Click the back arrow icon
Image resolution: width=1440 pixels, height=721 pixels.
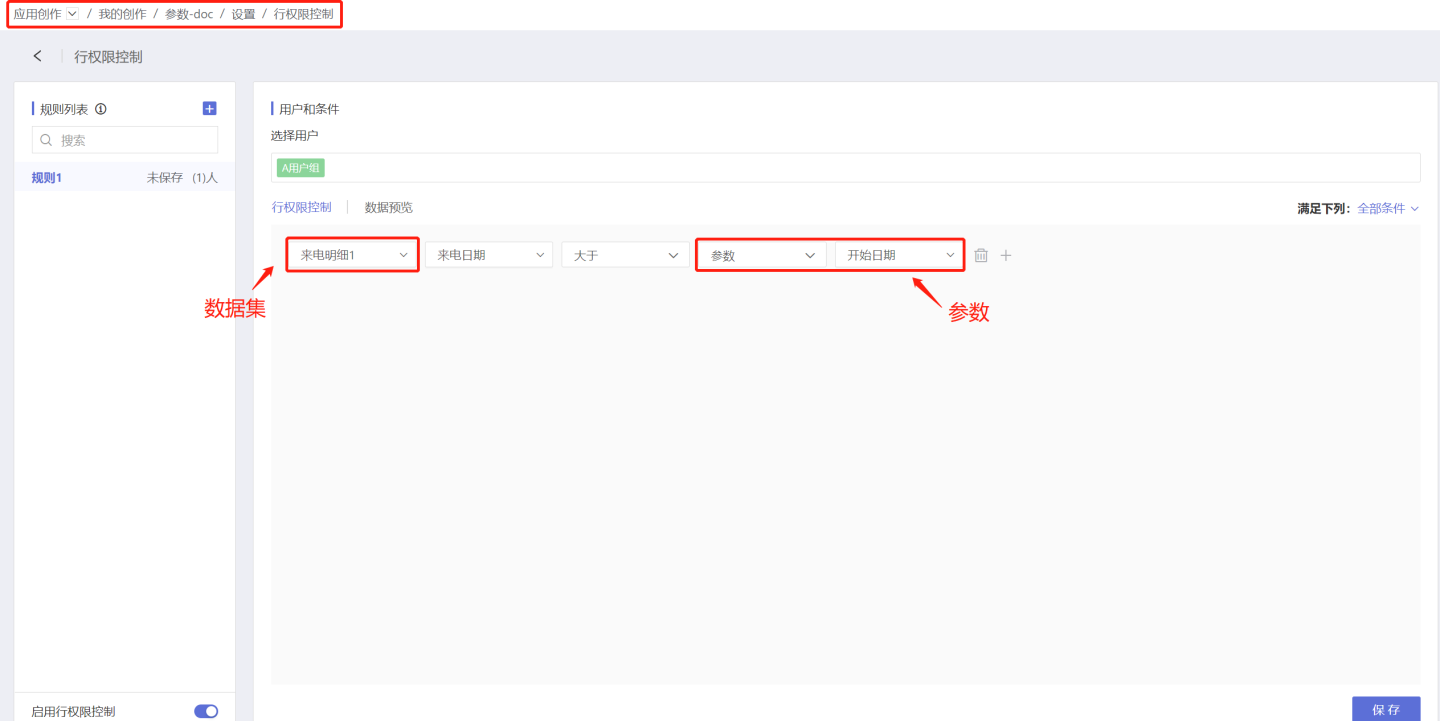[38, 57]
